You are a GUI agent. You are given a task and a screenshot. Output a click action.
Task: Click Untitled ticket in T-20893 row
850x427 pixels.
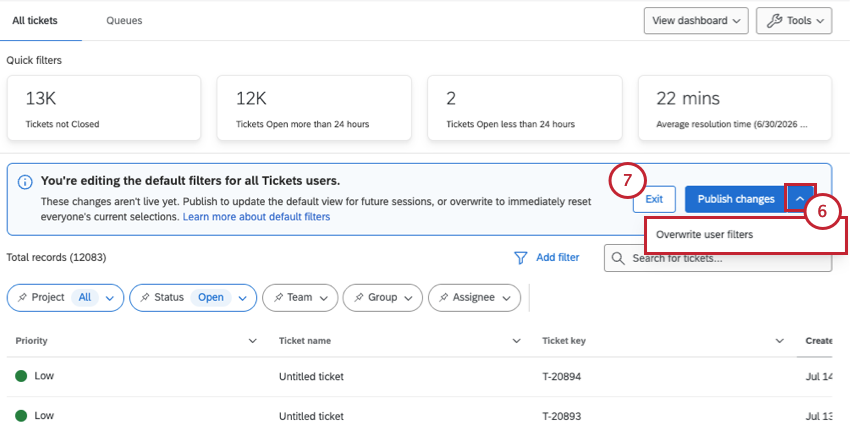[x=311, y=416]
